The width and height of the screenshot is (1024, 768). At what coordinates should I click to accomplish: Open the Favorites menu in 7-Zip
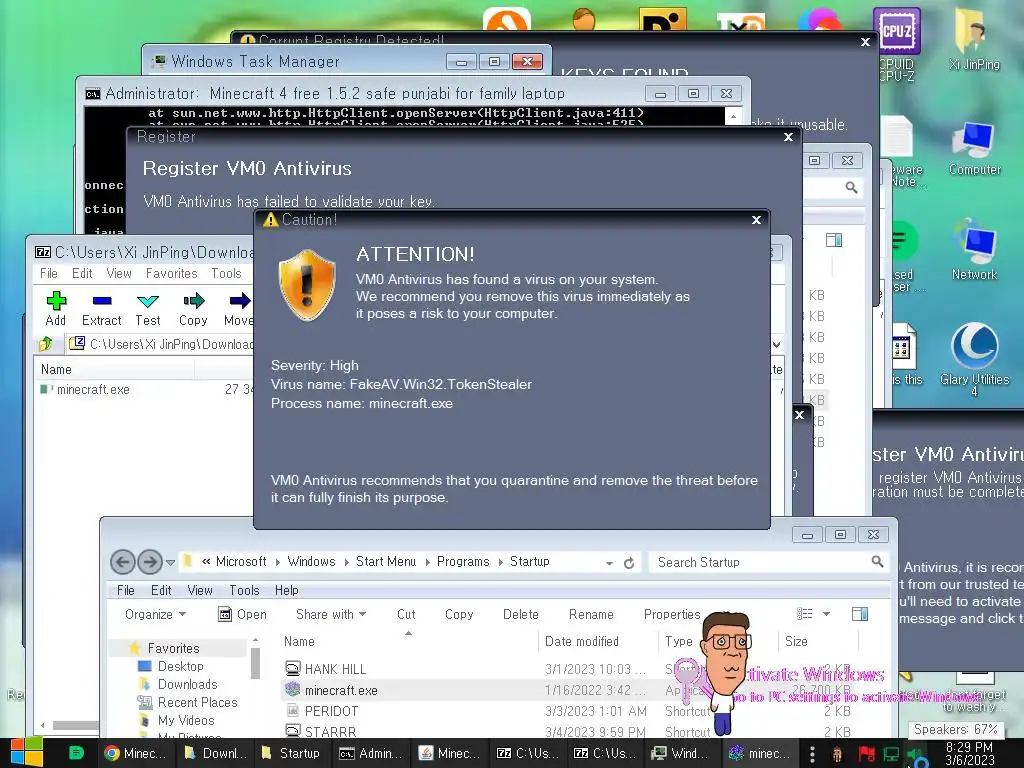[x=171, y=274]
